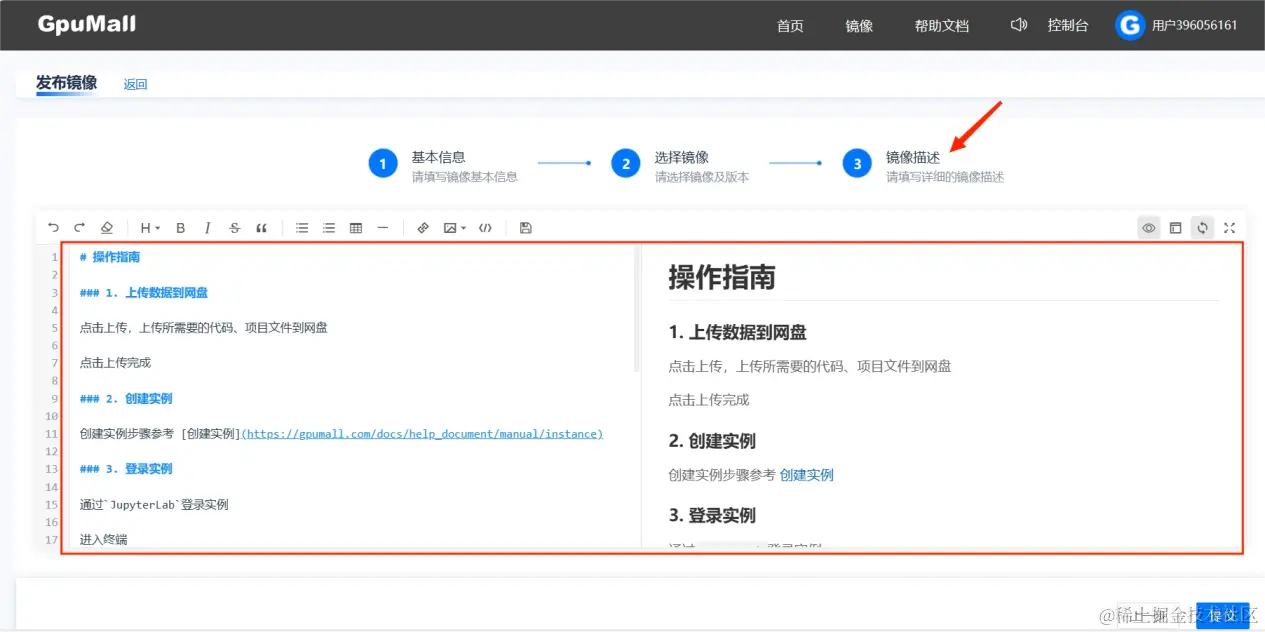The width and height of the screenshot is (1265, 632).
Task: Go to step 3 镜像描述
Action: tap(913, 157)
